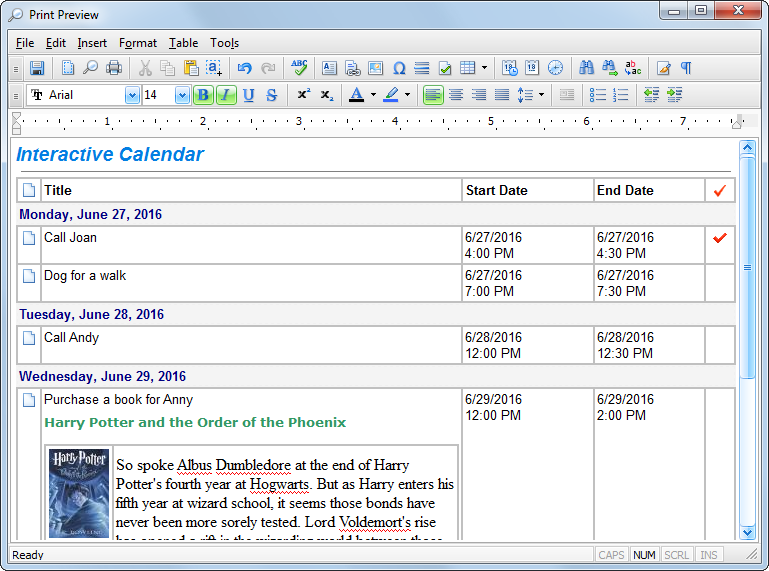Screen dimensions: 769x571
Task: Run the ABC spell check
Action: [299, 68]
